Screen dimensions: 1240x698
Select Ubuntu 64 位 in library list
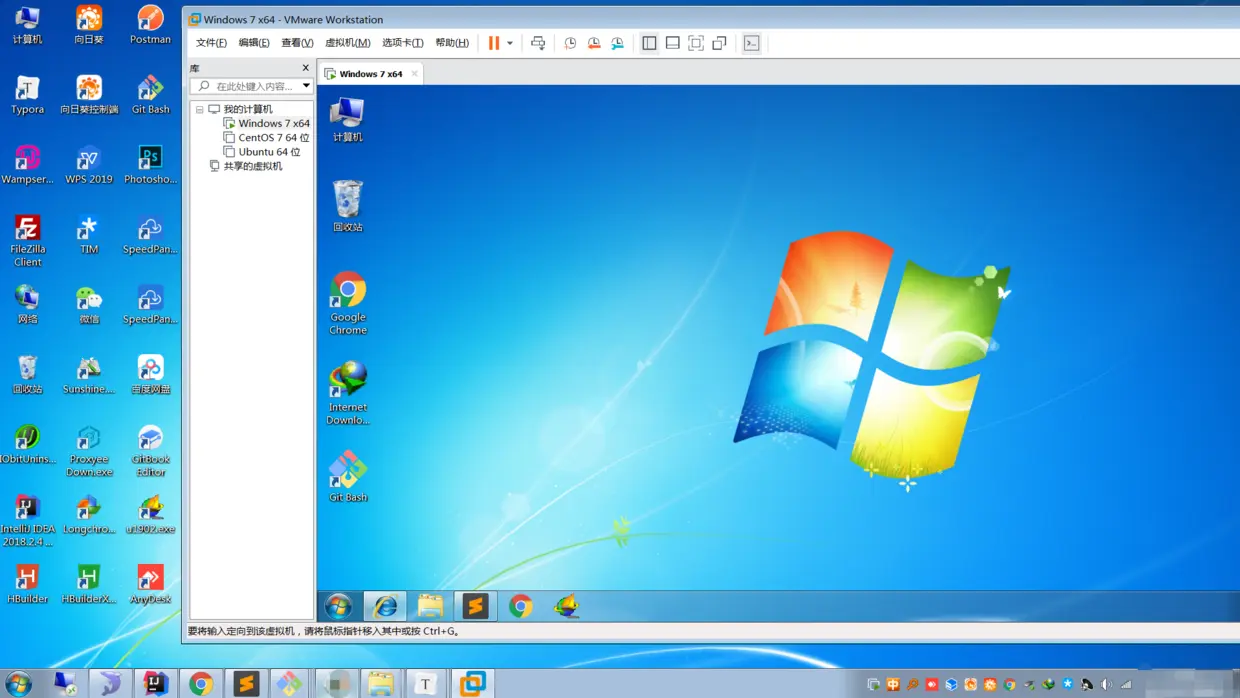(267, 151)
